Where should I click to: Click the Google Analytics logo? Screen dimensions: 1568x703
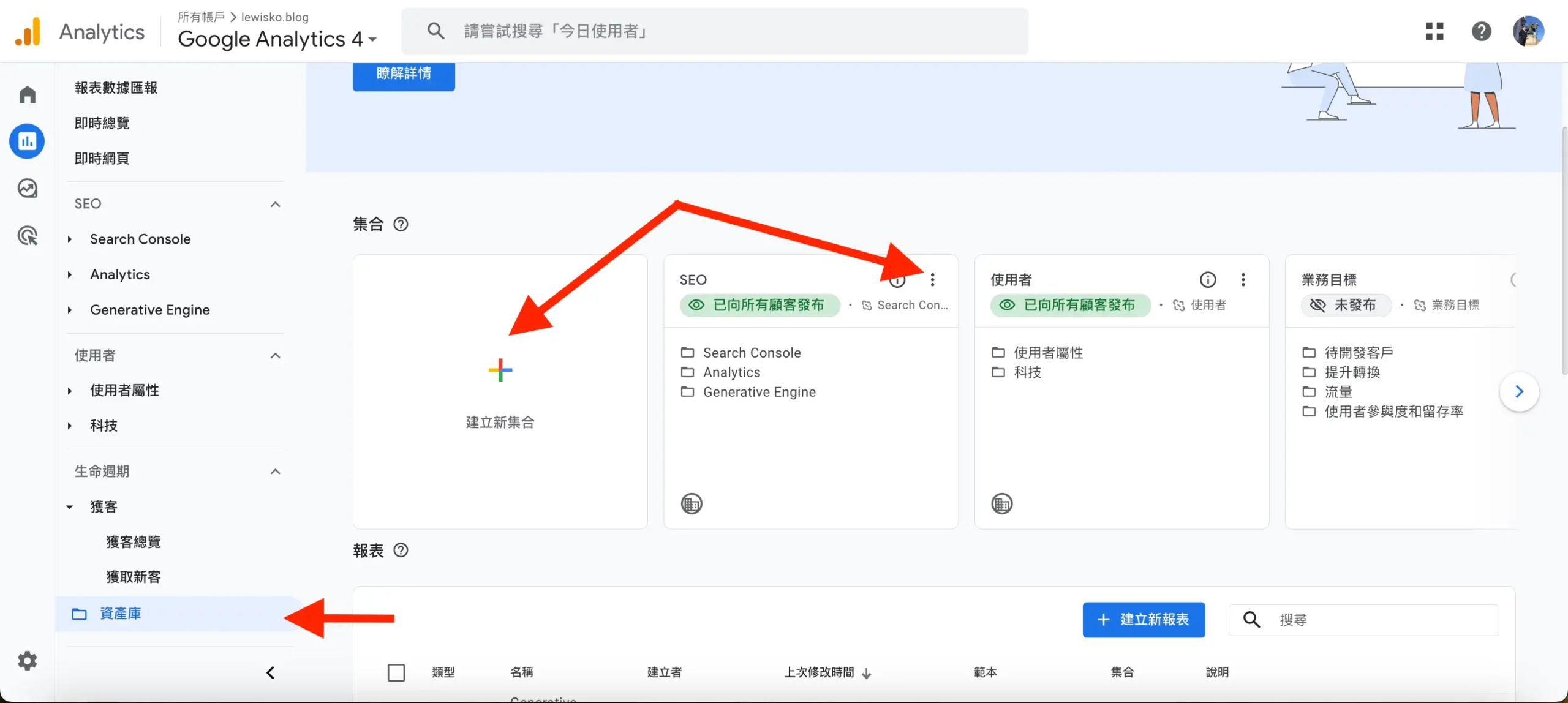click(28, 31)
